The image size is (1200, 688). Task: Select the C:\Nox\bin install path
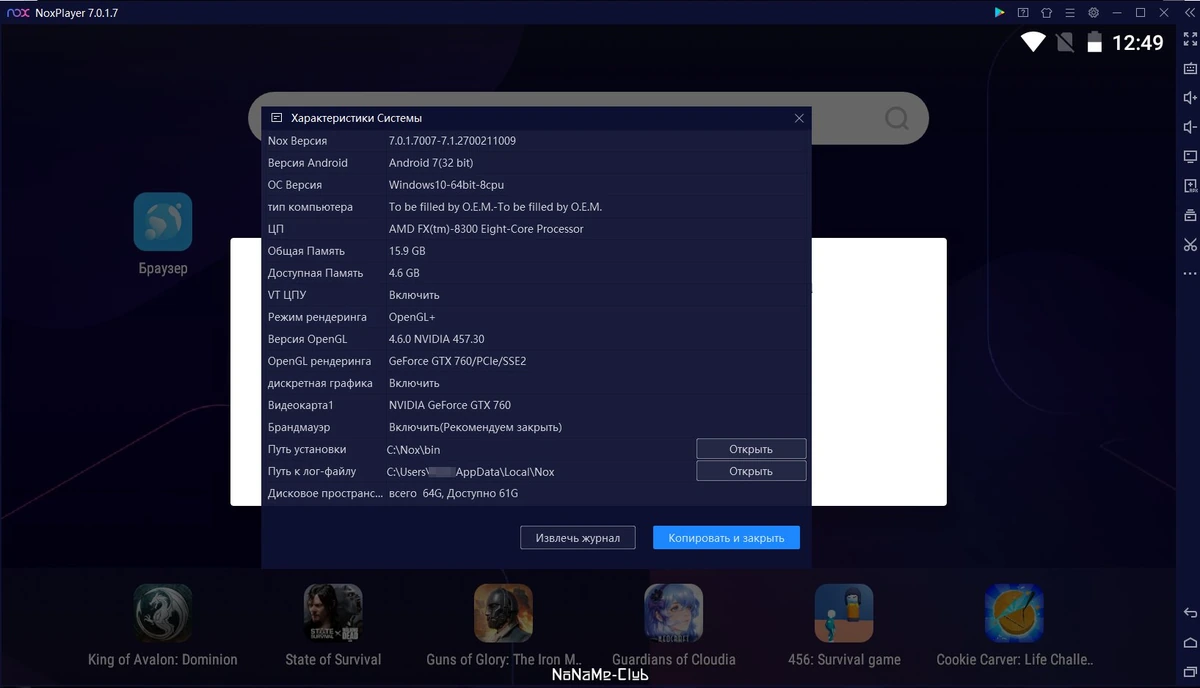pos(413,450)
